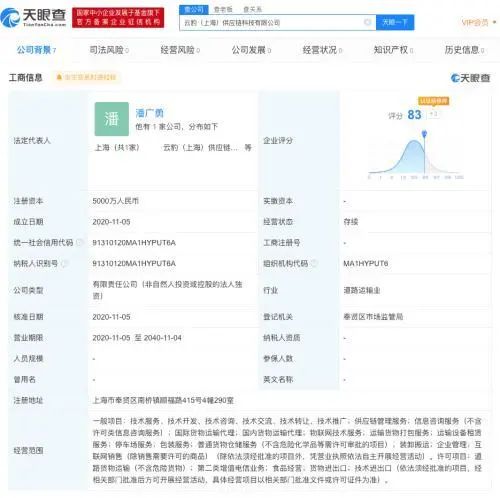Click the 人员规模 row label

28,358
